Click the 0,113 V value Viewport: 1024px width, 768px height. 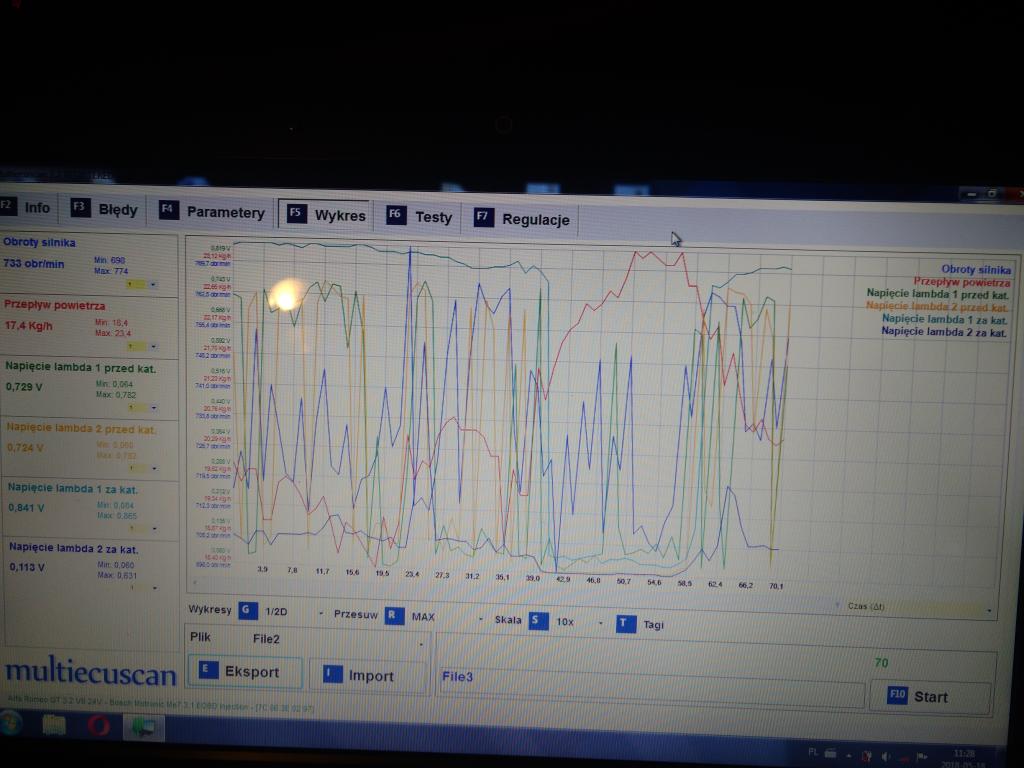point(27,567)
